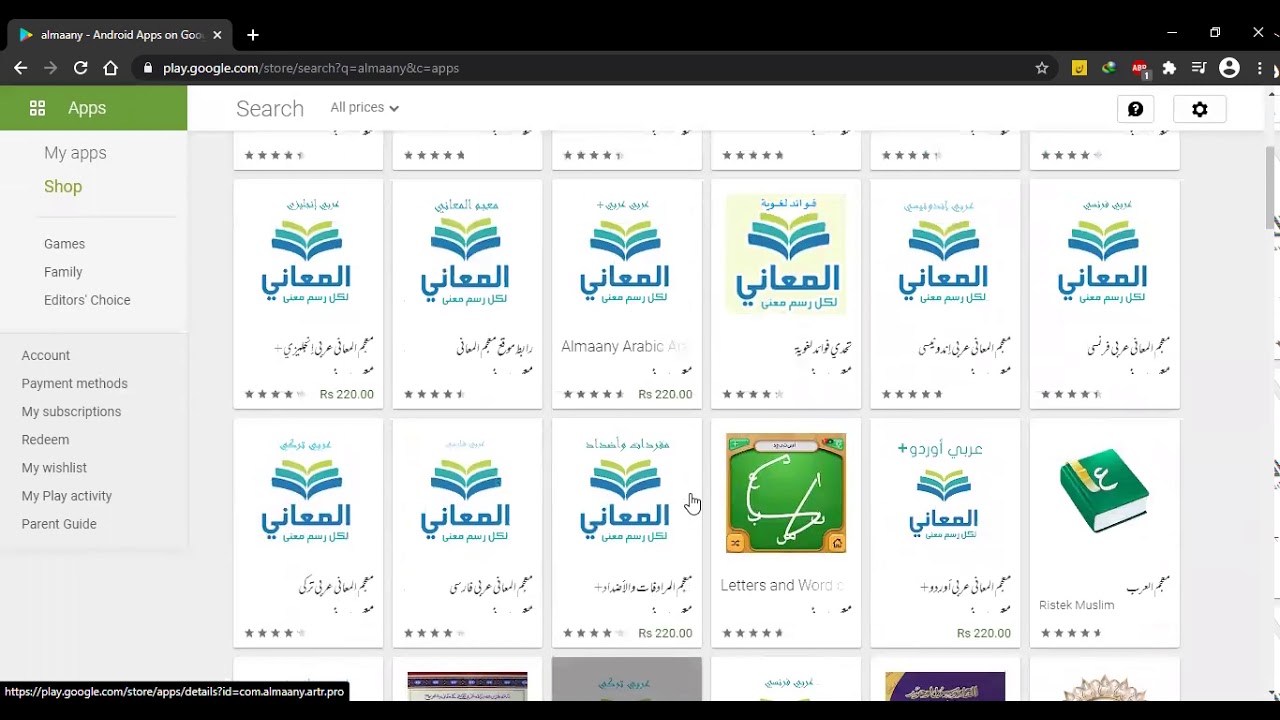The height and width of the screenshot is (720, 1280).
Task: Open the Extensions puzzle-piece menu
Action: (1169, 68)
